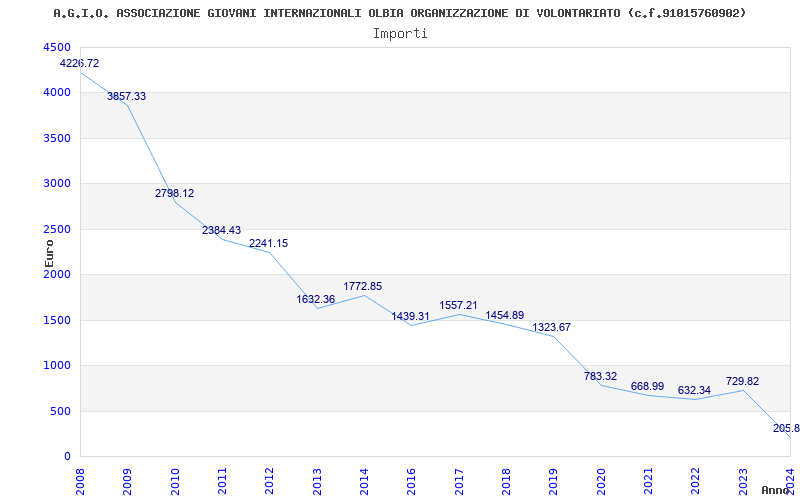This screenshot has width=800, height=500.
Task: Click the 2019 x-axis year label
Action: tap(554, 482)
